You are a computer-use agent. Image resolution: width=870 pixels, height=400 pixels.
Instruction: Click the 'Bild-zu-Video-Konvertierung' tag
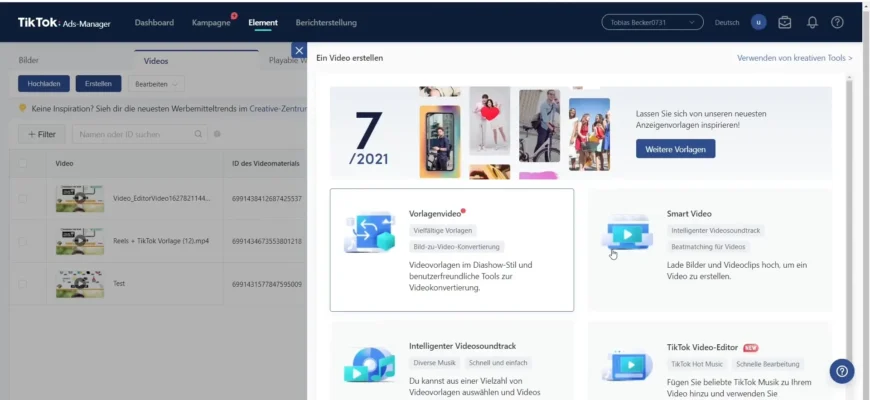pyautogui.click(x=456, y=247)
